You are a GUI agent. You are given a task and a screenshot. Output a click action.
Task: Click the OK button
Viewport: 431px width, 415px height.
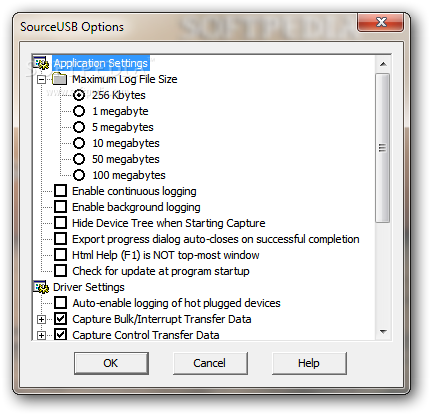[111, 363]
